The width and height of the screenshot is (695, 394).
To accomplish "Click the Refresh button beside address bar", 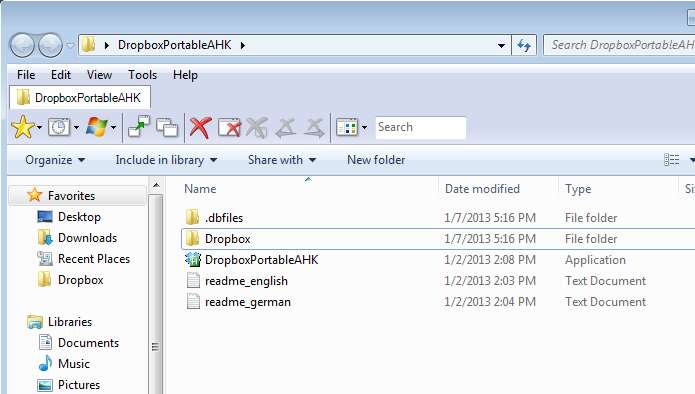I will (x=524, y=45).
